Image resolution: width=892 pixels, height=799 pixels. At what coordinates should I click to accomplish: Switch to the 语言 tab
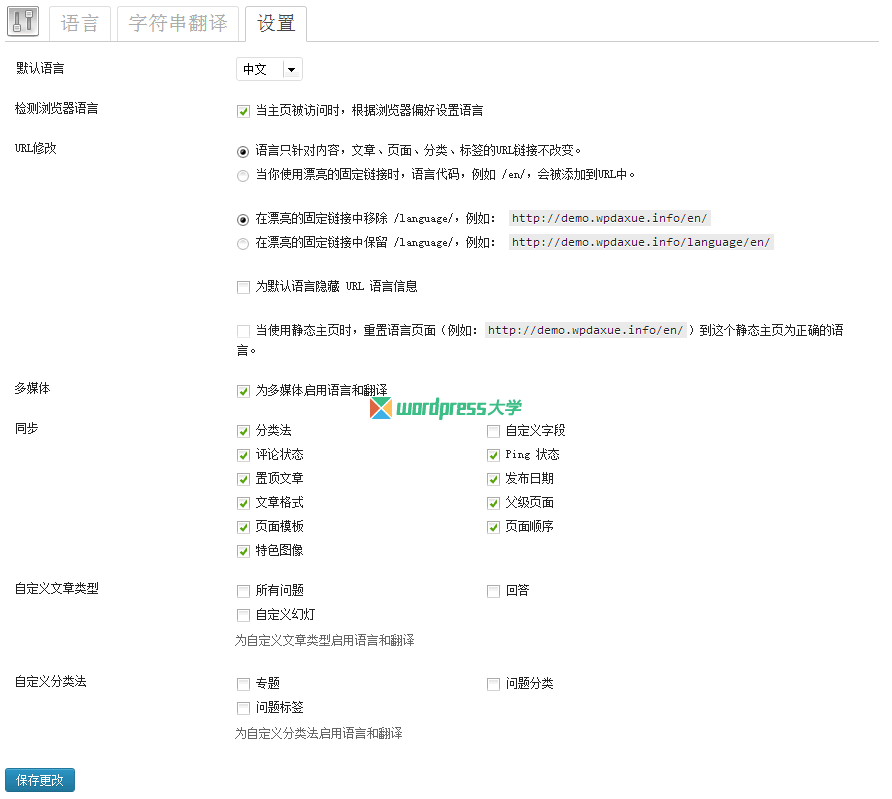tap(80, 23)
